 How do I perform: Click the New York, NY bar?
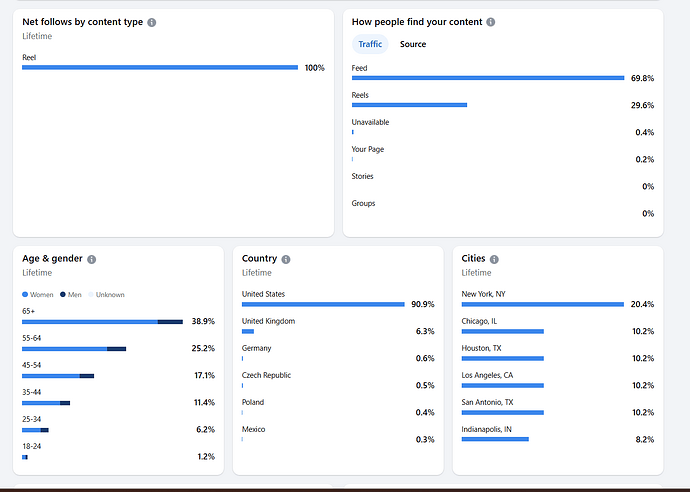[x=542, y=304]
